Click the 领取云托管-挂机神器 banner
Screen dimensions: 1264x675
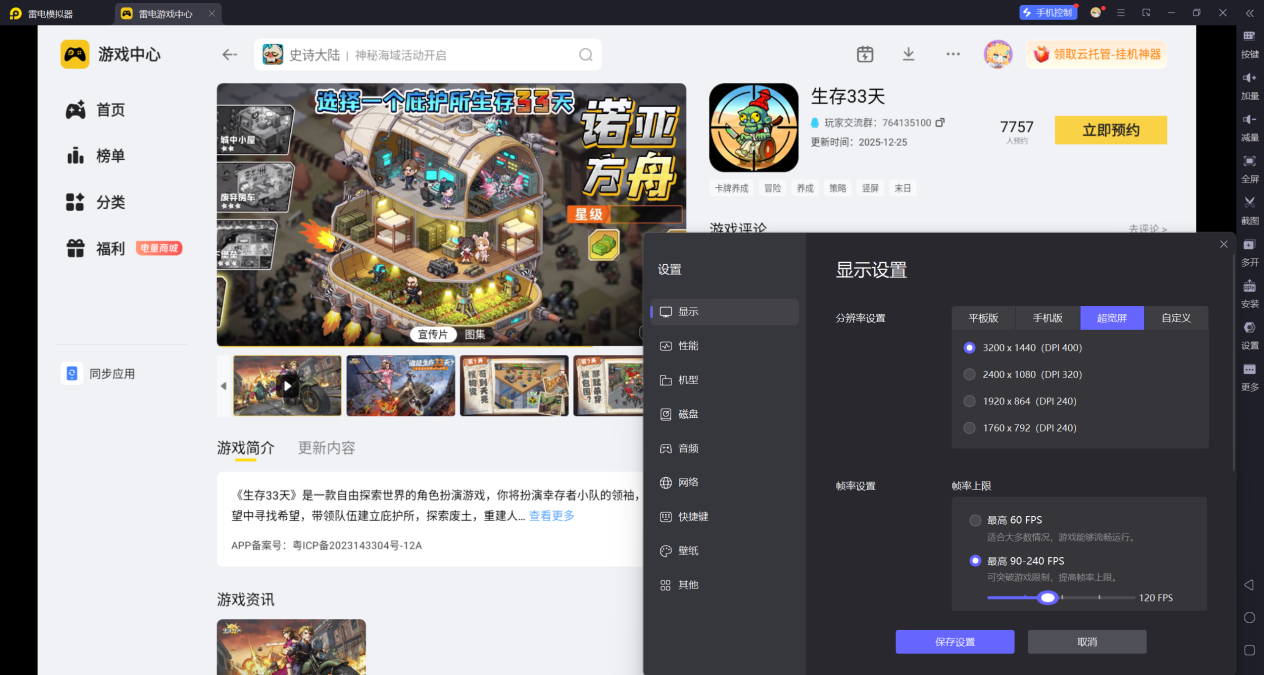coord(1097,54)
